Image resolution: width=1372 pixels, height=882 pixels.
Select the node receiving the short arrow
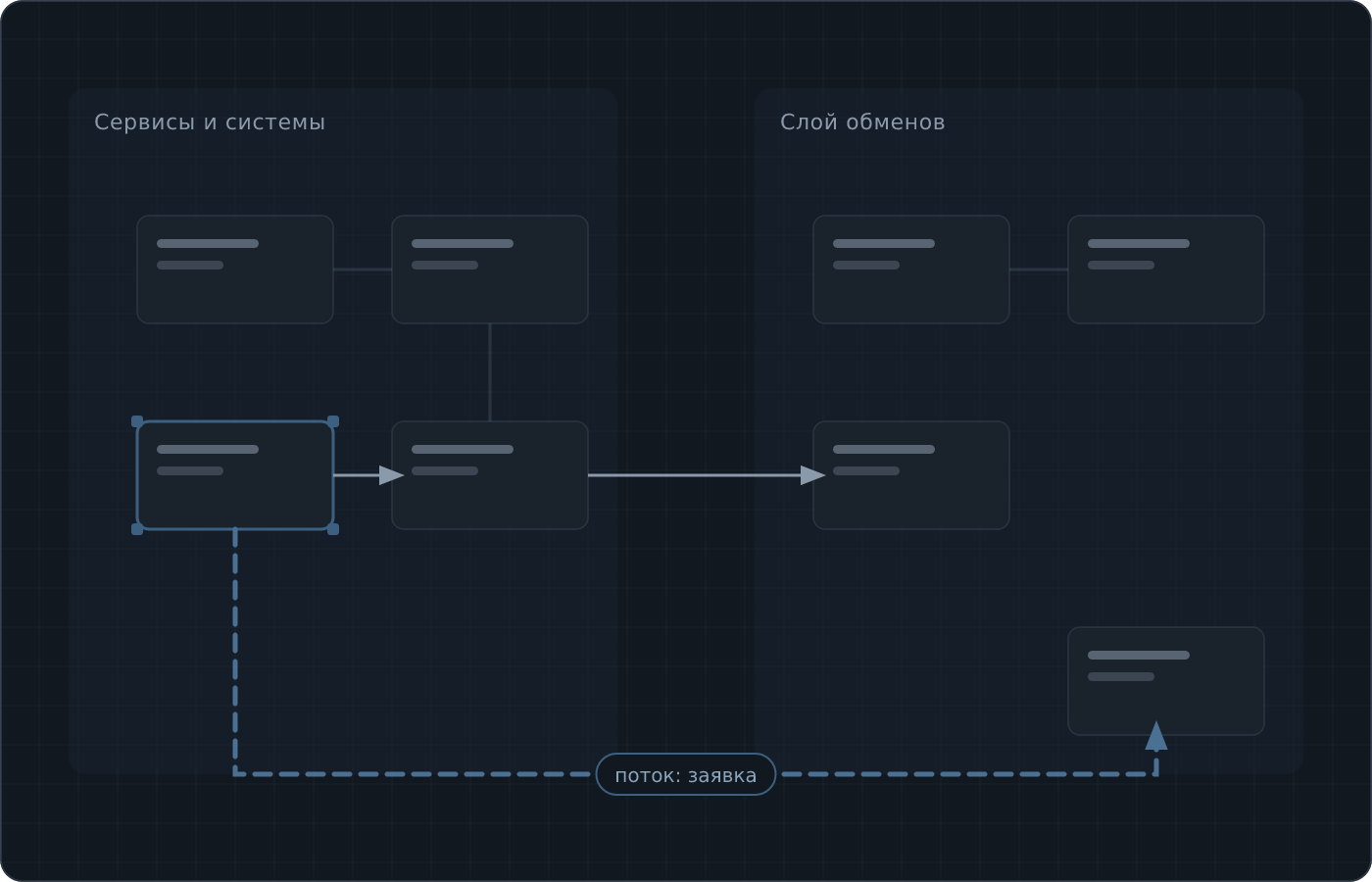click(490, 475)
